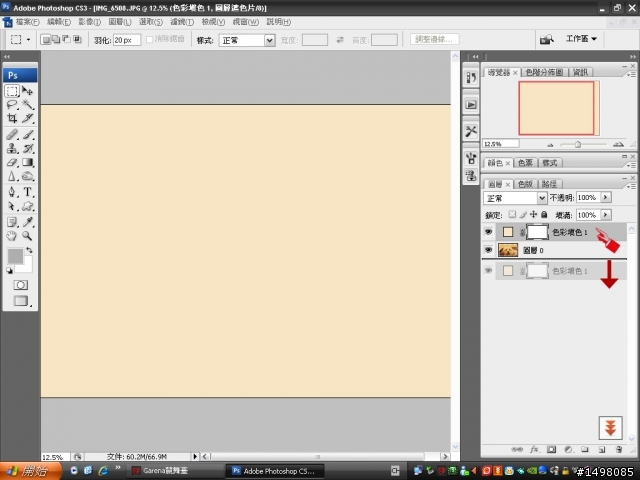
Task: Hide the 圖層 0 layer eye icon
Action: 488,250
